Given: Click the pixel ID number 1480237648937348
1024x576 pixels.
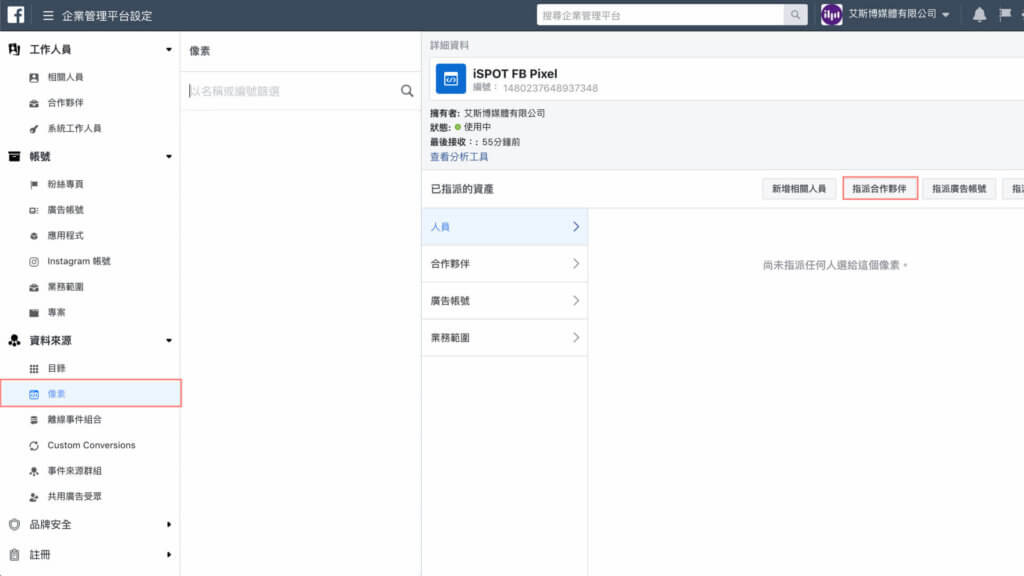Looking at the screenshot, I should point(550,88).
